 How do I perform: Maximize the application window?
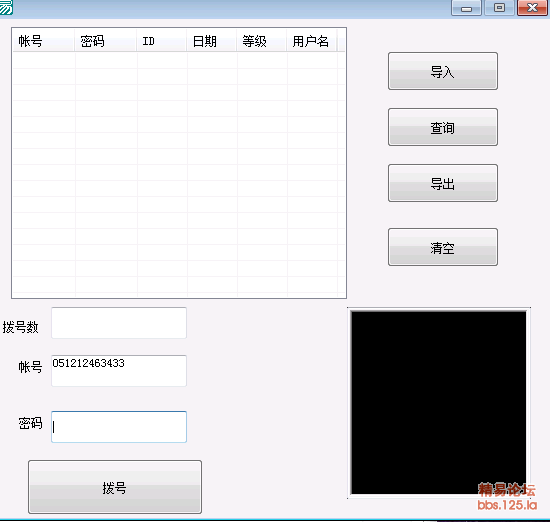tap(499, 8)
